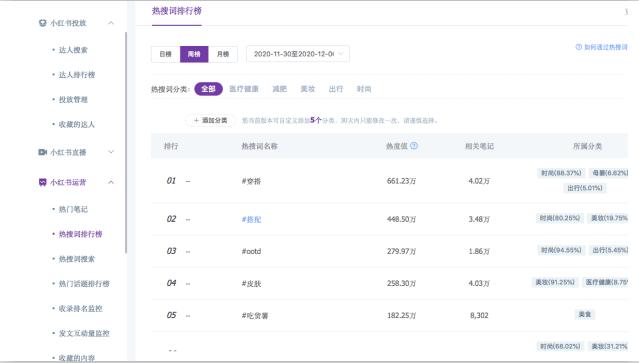Screen dimensions: 639x363
Task: Select the 全部 category filter
Action: coord(208,89)
